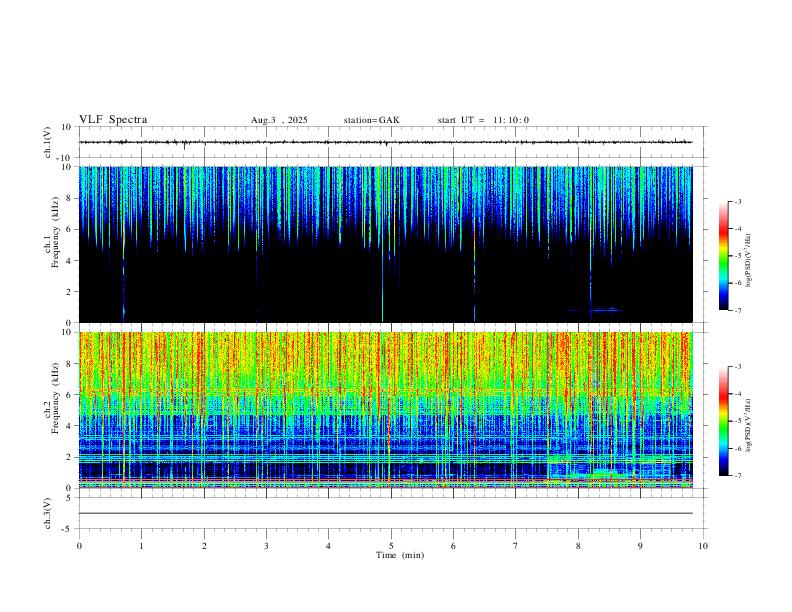Screen dimensions: 792x612
Task: Click the ch.1 spectrogram color bar
Action: click(x=723, y=256)
